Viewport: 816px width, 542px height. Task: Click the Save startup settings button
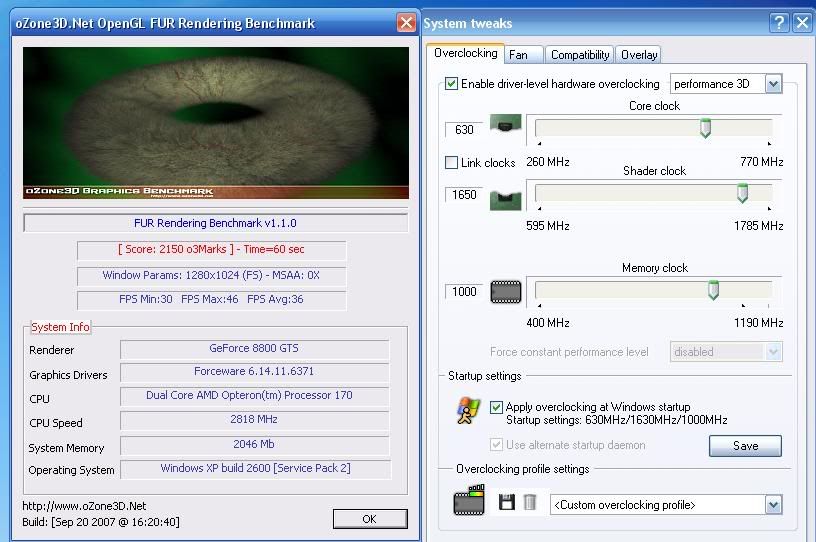(x=745, y=446)
